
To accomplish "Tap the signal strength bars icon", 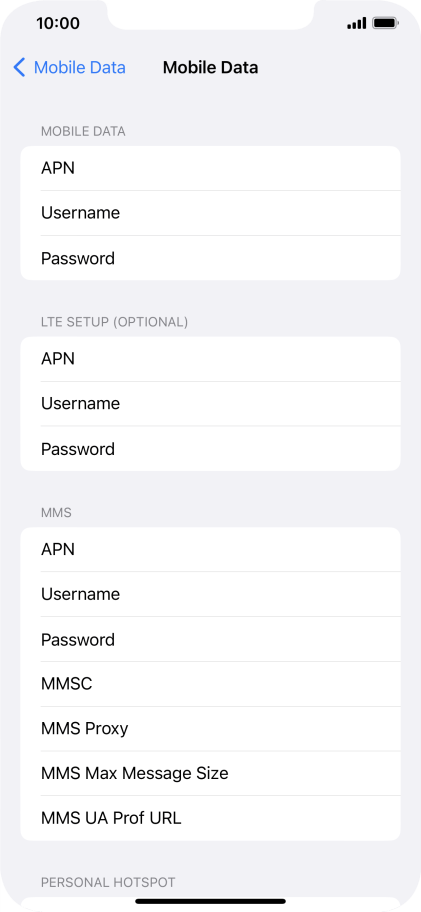I will [356, 24].
